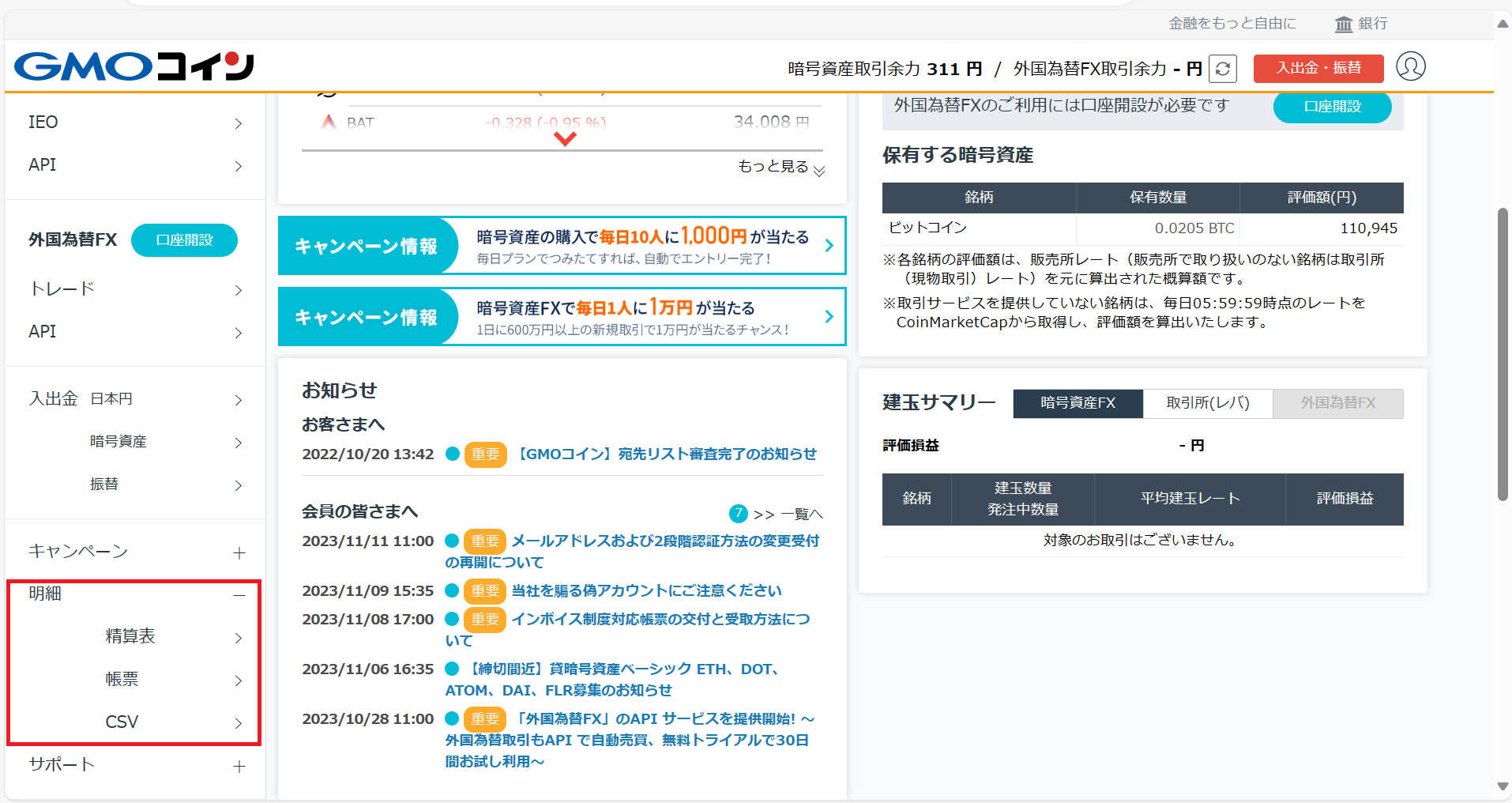The width and height of the screenshot is (1512, 803).
Task: Click the 保有数量 column header
Action: coord(1158,198)
